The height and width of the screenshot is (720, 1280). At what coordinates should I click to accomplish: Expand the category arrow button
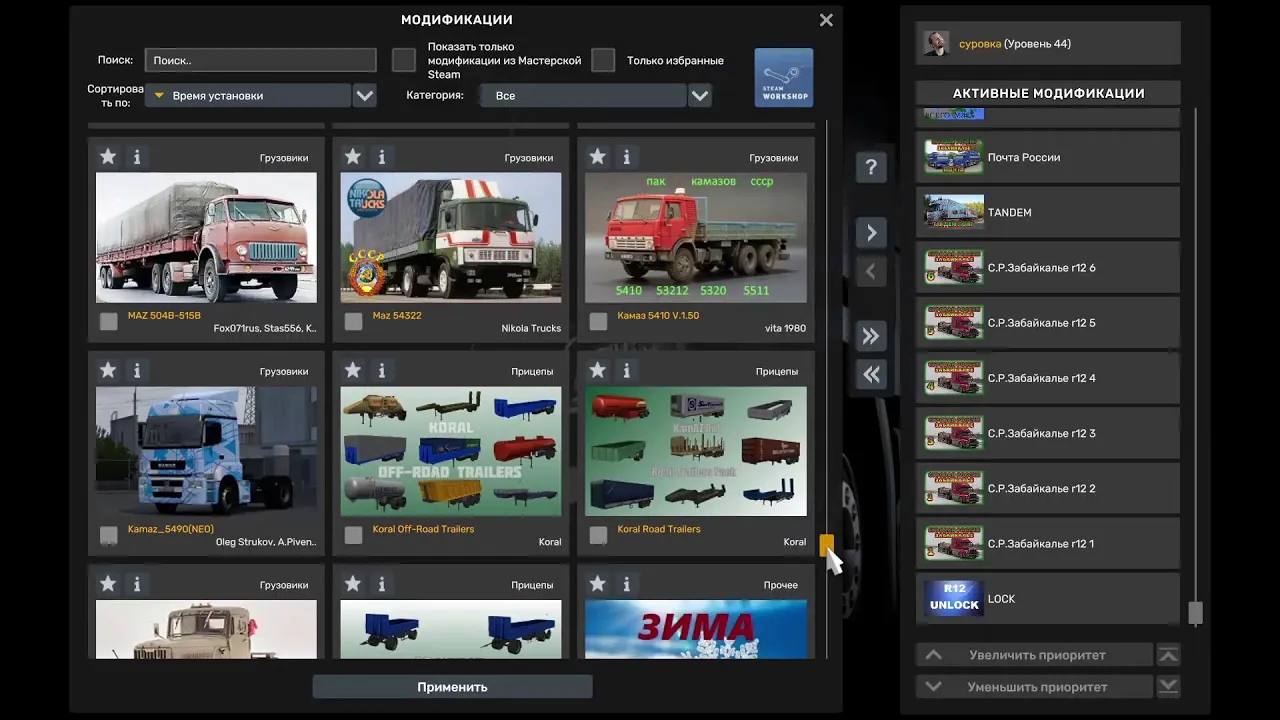(x=700, y=96)
